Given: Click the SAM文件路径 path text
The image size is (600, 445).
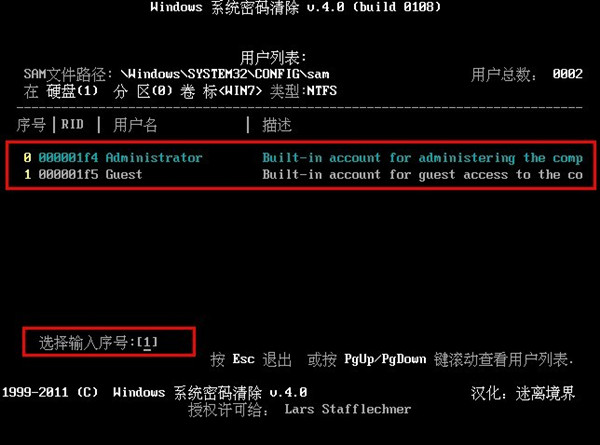Looking at the screenshot, I should point(176,74).
